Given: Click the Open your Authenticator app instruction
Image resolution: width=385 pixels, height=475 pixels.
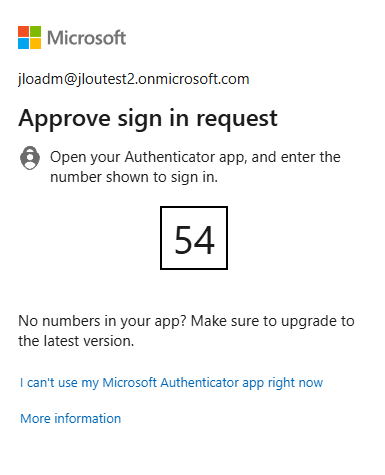Looking at the screenshot, I should pos(195,157).
